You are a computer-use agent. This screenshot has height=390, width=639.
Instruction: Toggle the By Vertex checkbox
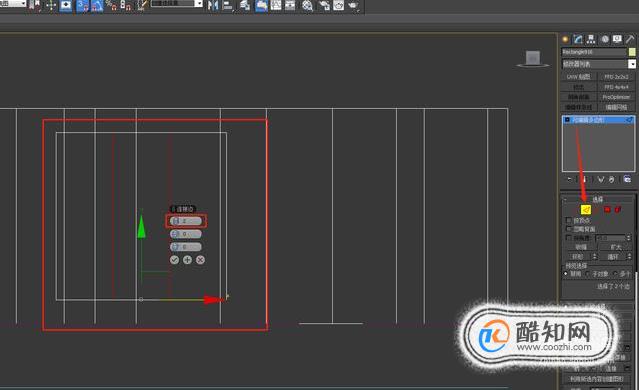(x=568, y=220)
